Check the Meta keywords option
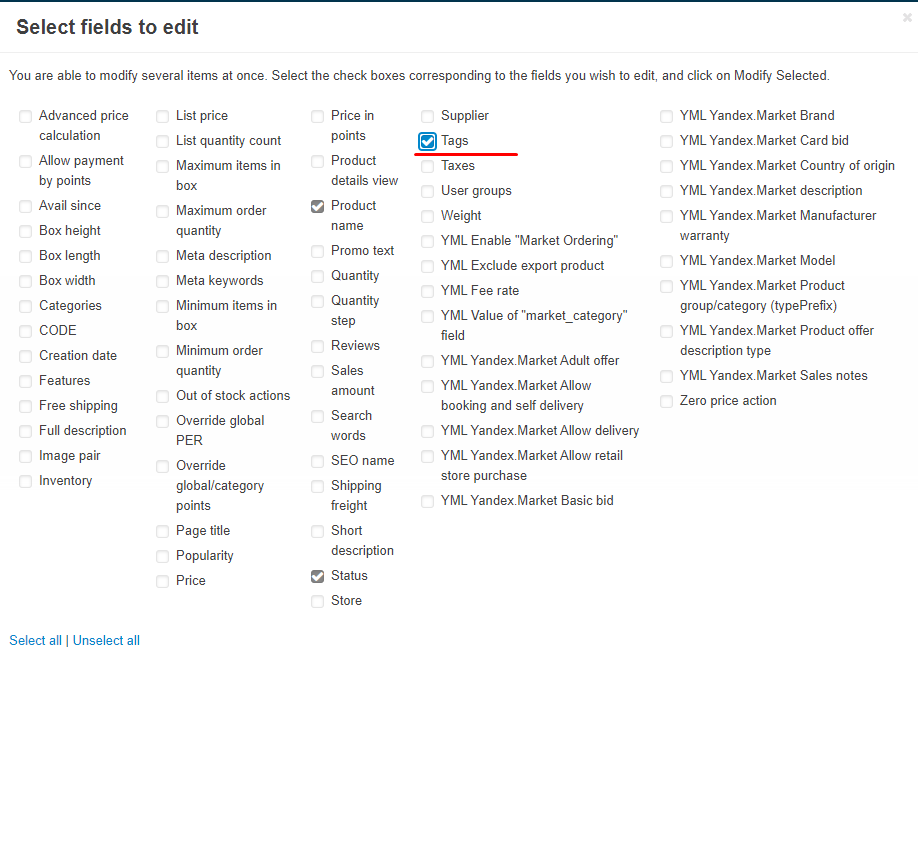 [x=162, y=282]
